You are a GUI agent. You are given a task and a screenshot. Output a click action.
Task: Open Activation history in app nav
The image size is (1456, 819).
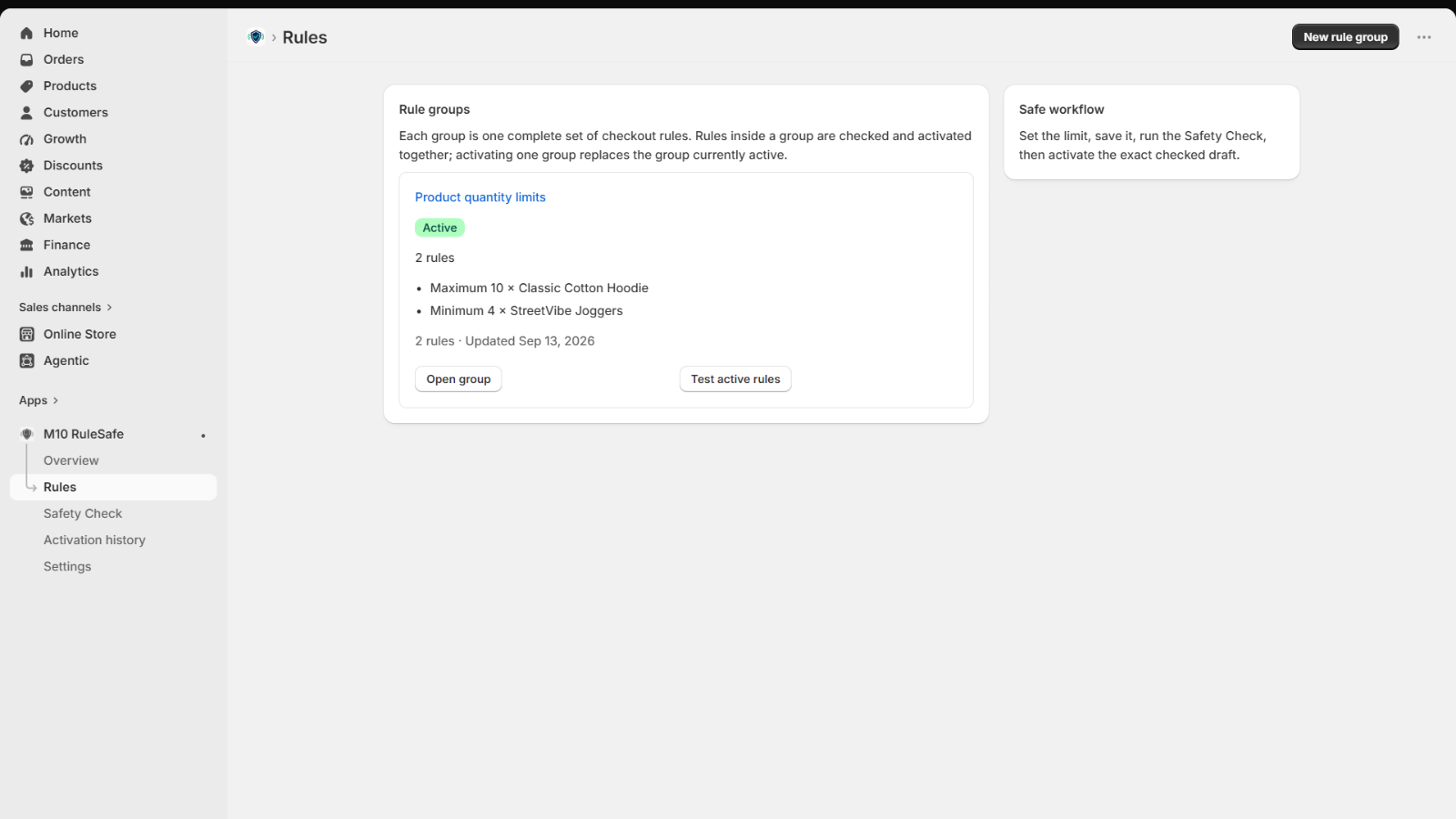[95, 540]
